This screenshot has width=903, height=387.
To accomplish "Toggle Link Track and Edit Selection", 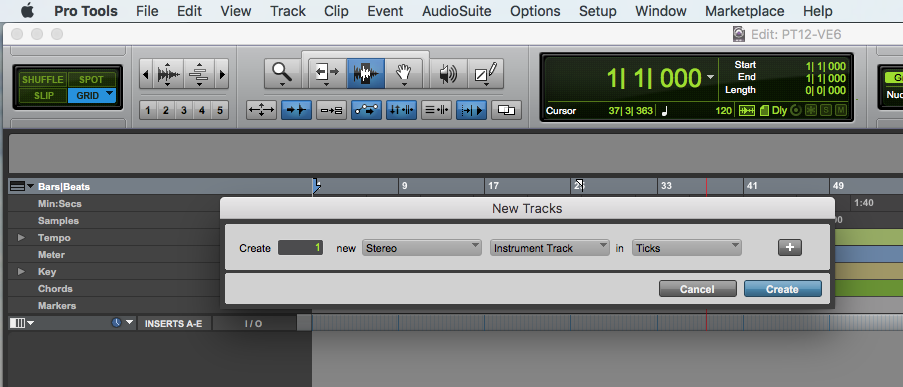I will 437,109.
